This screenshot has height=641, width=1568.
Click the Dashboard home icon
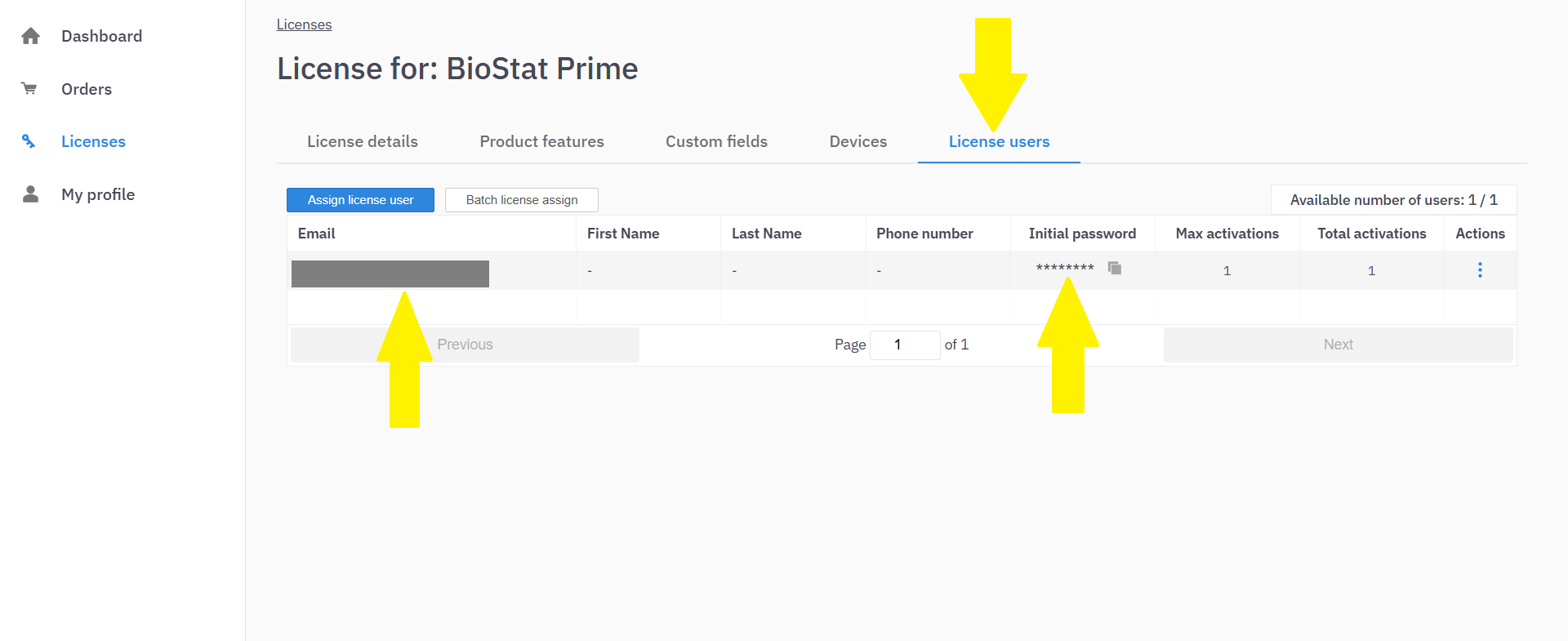pos(30,36)
